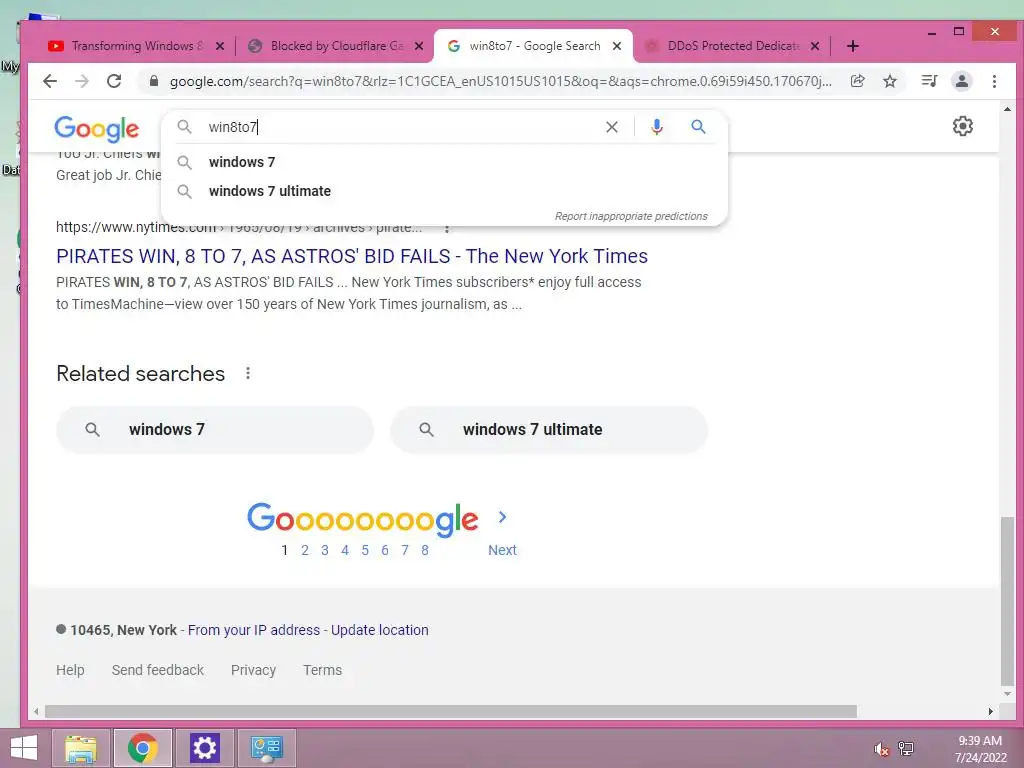This screenshot has height=768, width=1024.
Task: Click the scroll-down arrow
Action: [1007, 694]
